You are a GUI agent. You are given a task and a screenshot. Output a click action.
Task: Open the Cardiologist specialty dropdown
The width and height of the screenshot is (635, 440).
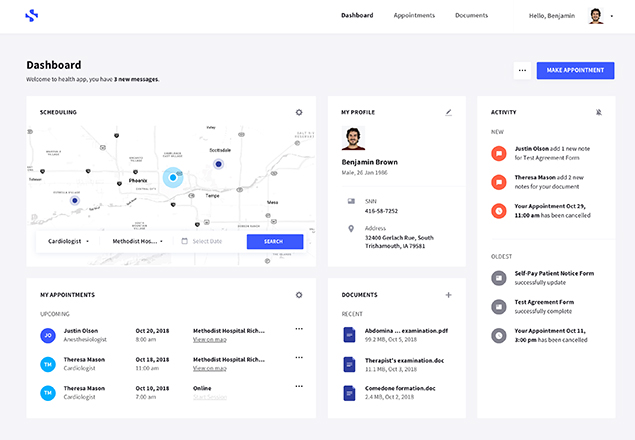click(68, 241)
